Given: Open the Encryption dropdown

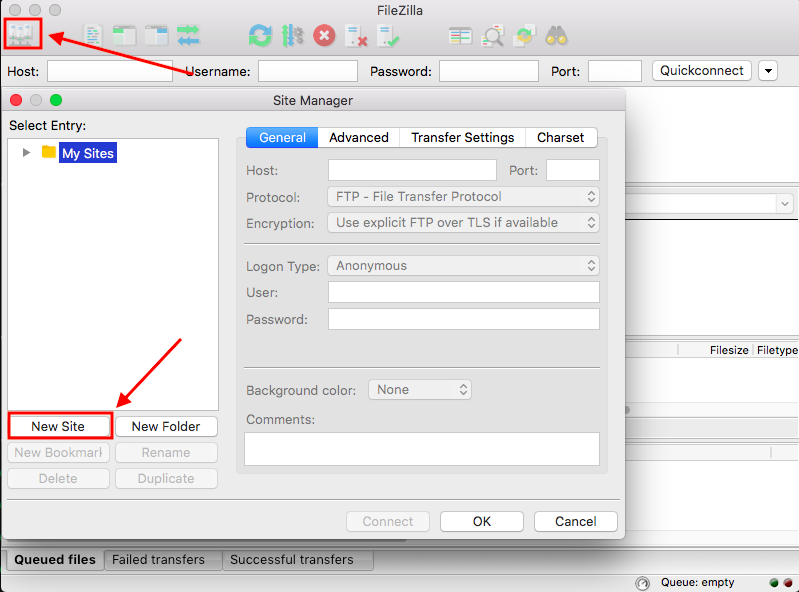Looking at the screenshot, I should point(463,223).
